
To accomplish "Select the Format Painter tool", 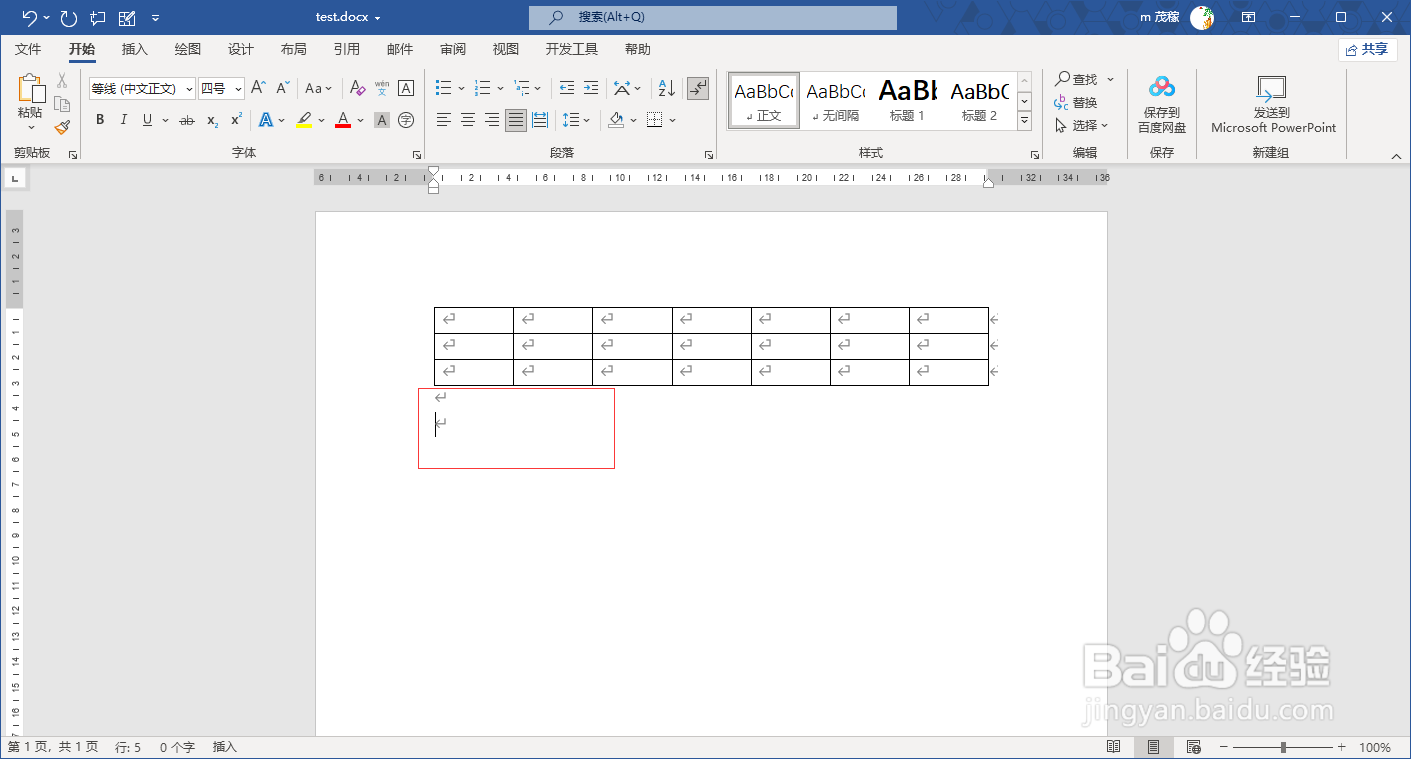I will click(x=62, y=126).
